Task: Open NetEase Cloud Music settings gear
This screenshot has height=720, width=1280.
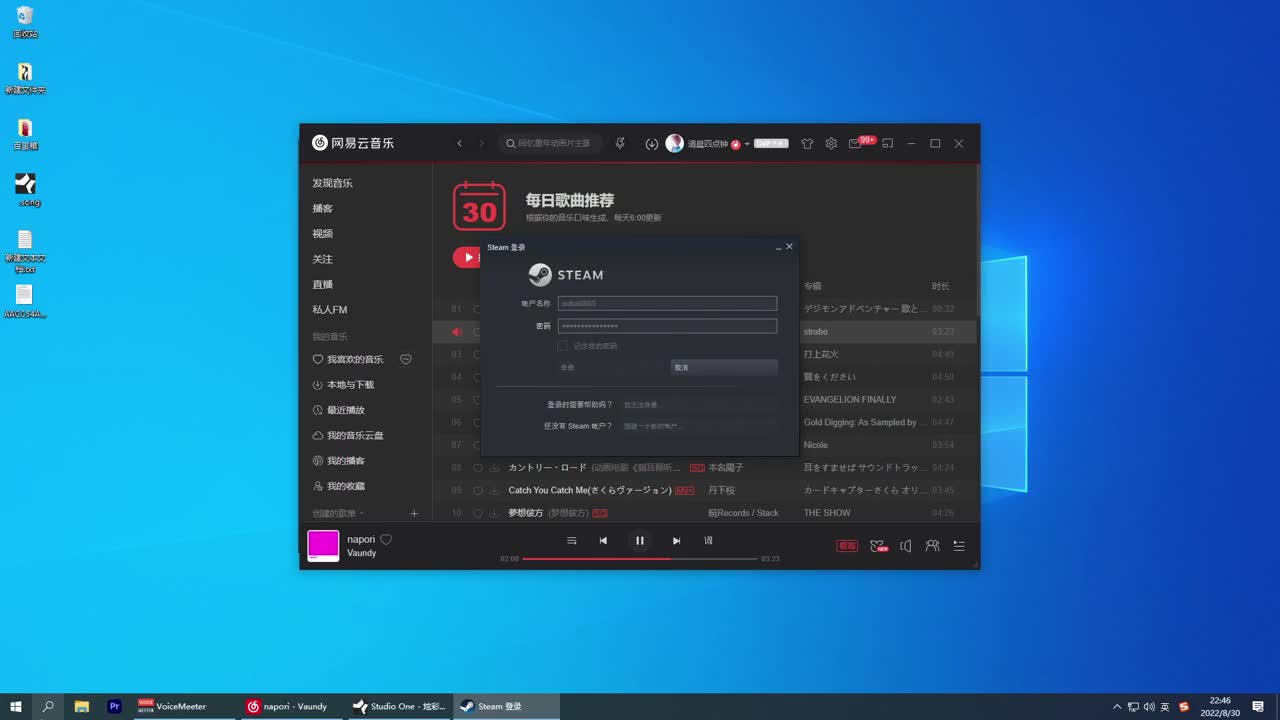Action: tap(831, 144)
